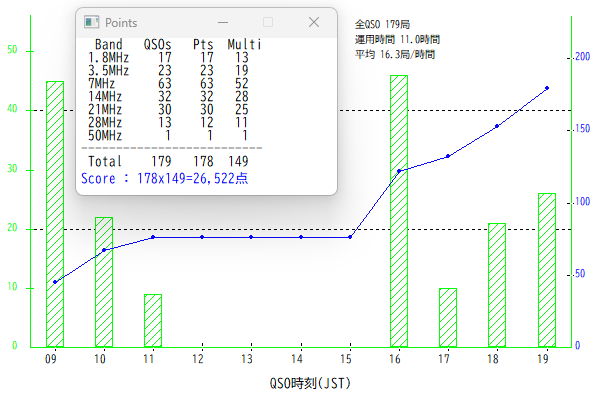Minimize the Points window
Image resolution: width=606 pixels, height=394 pixels.
tap(223, 22)
